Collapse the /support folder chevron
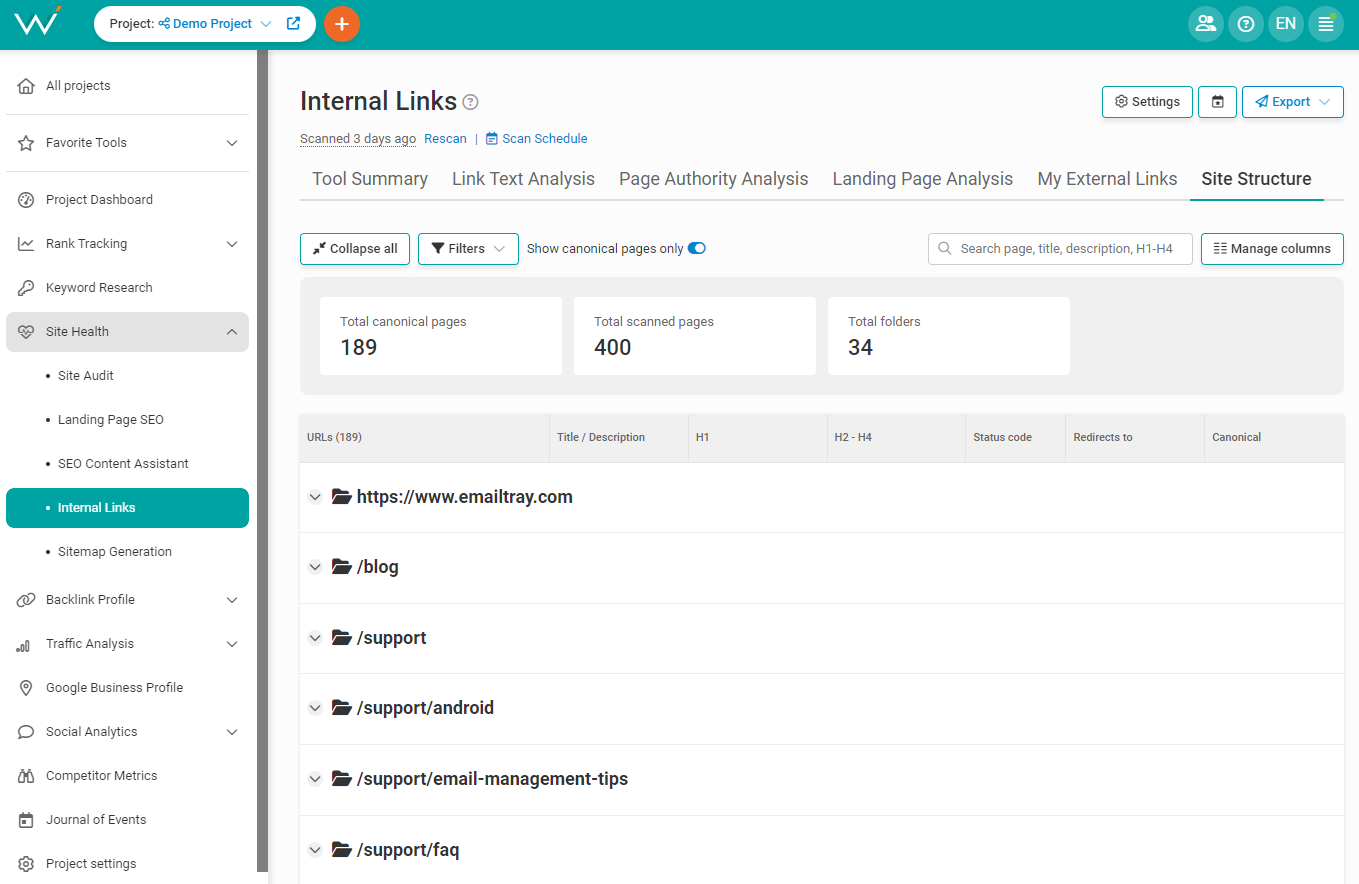1359x884 pixels. click(315, 638)
